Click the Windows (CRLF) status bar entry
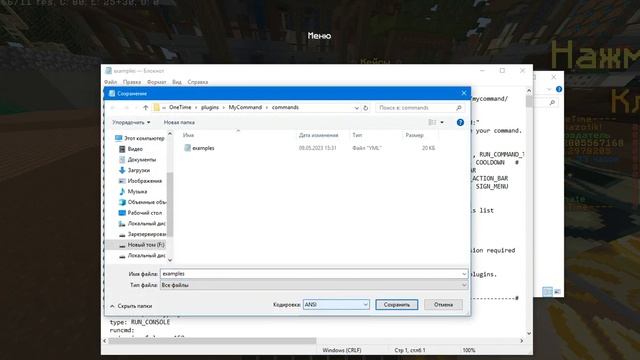 (x=342, y=350)
